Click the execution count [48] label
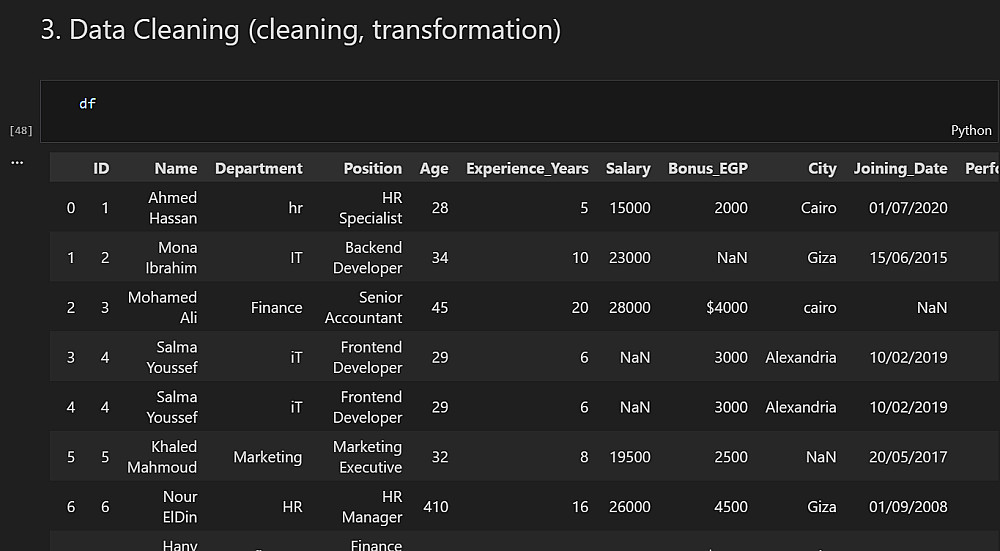The width and height of the screenshot is (1000, 551). click(21, 130)
